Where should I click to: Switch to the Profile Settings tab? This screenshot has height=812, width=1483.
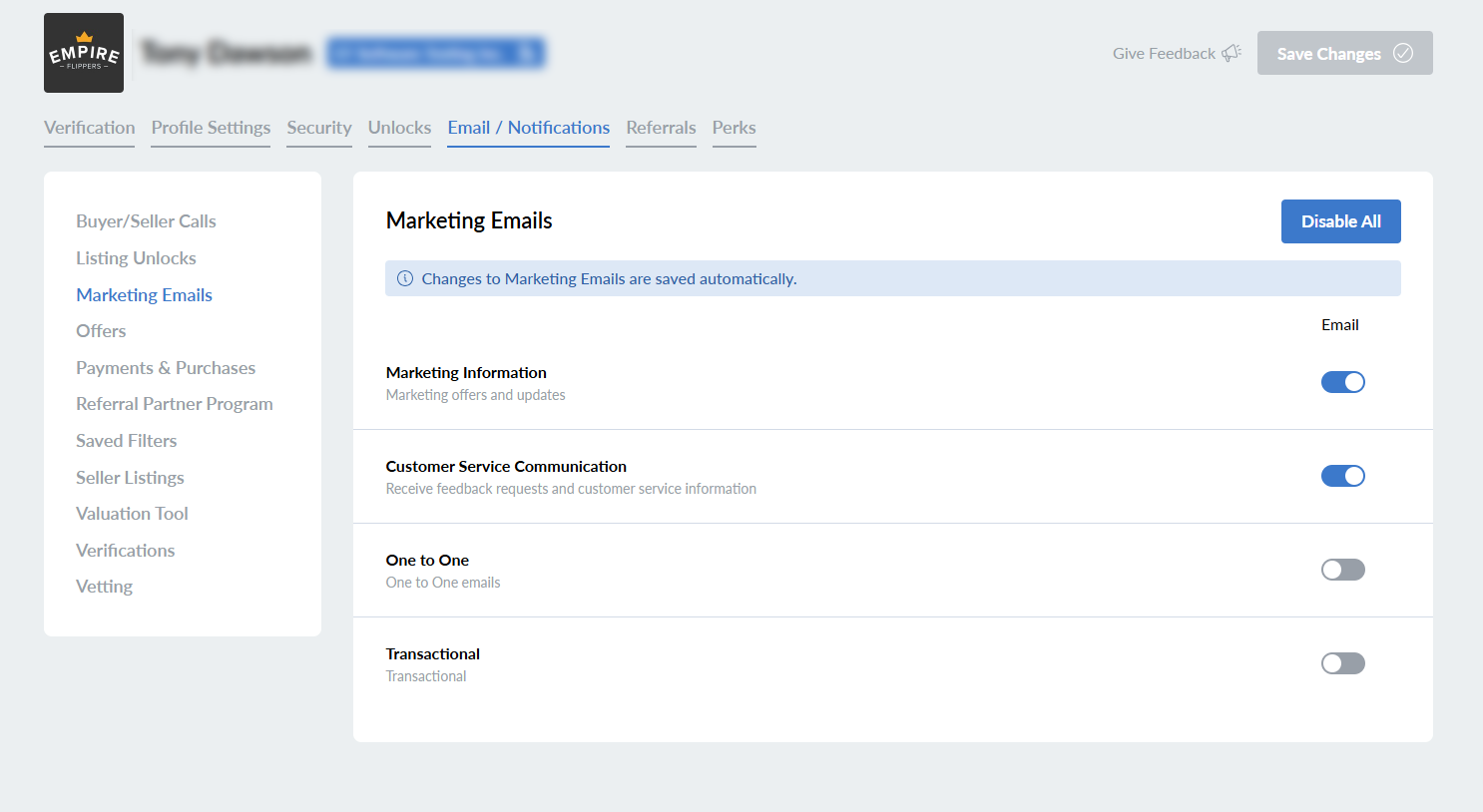click(211, 128)
